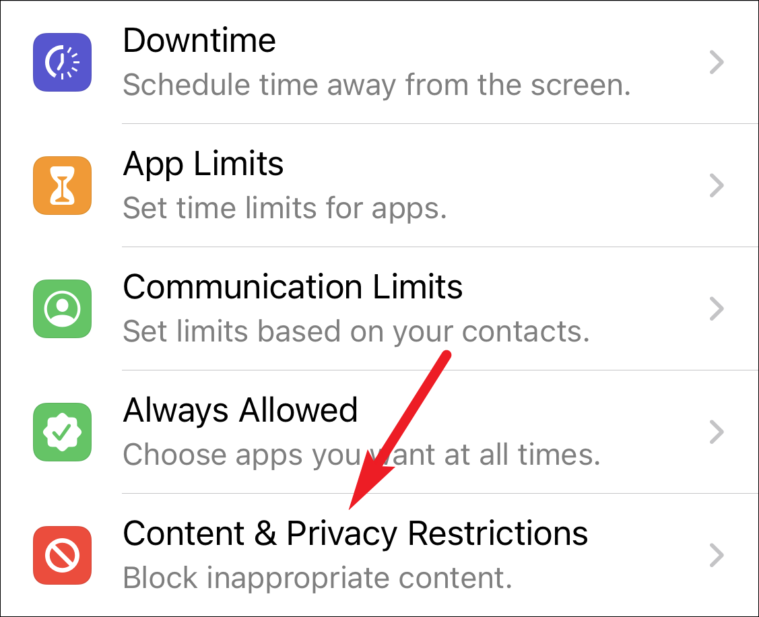Open the App Limits chevron arrow
Screen dimensions: 759x617
pos(717,185)
